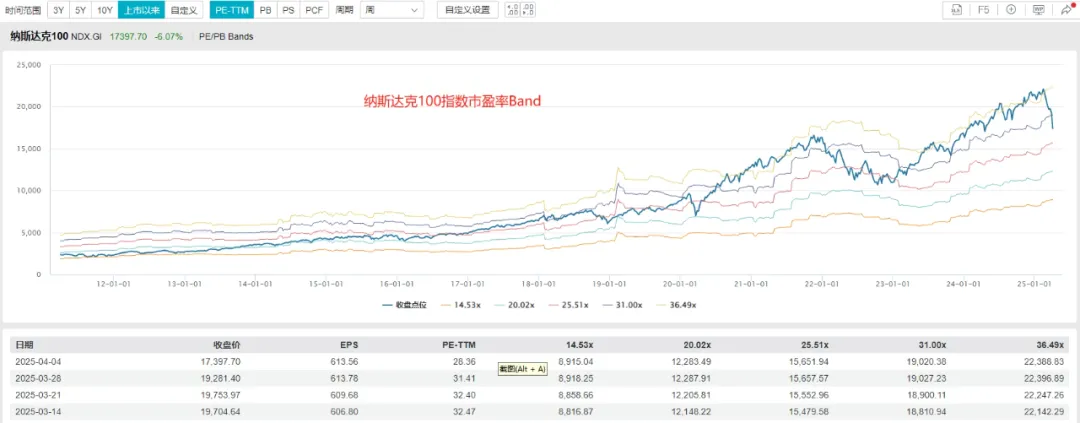
Task: Click the 31.00x table column header
Action: click(x=933, y=344)
